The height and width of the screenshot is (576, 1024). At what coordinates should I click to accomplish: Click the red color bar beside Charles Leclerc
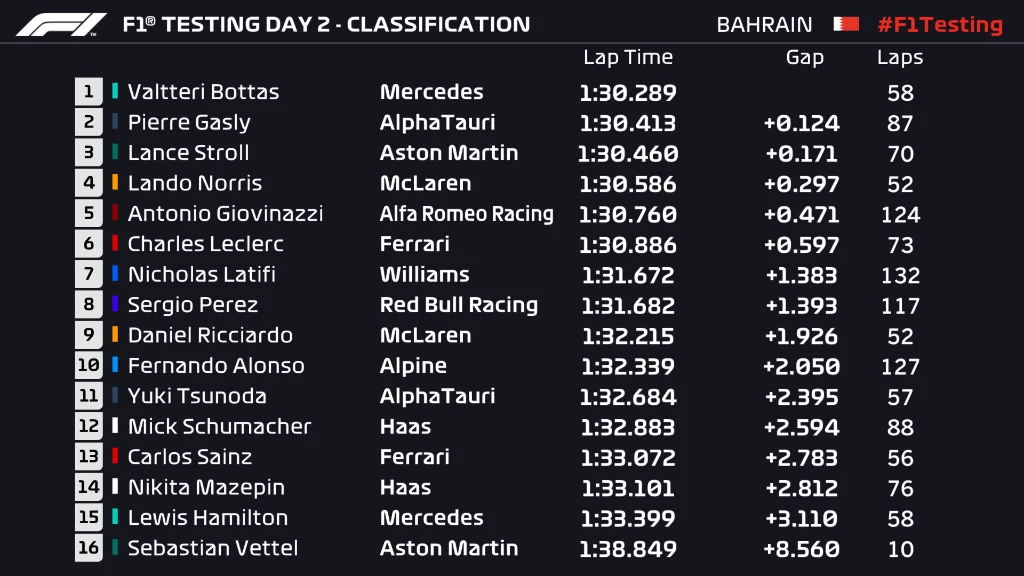coord(115,244)
